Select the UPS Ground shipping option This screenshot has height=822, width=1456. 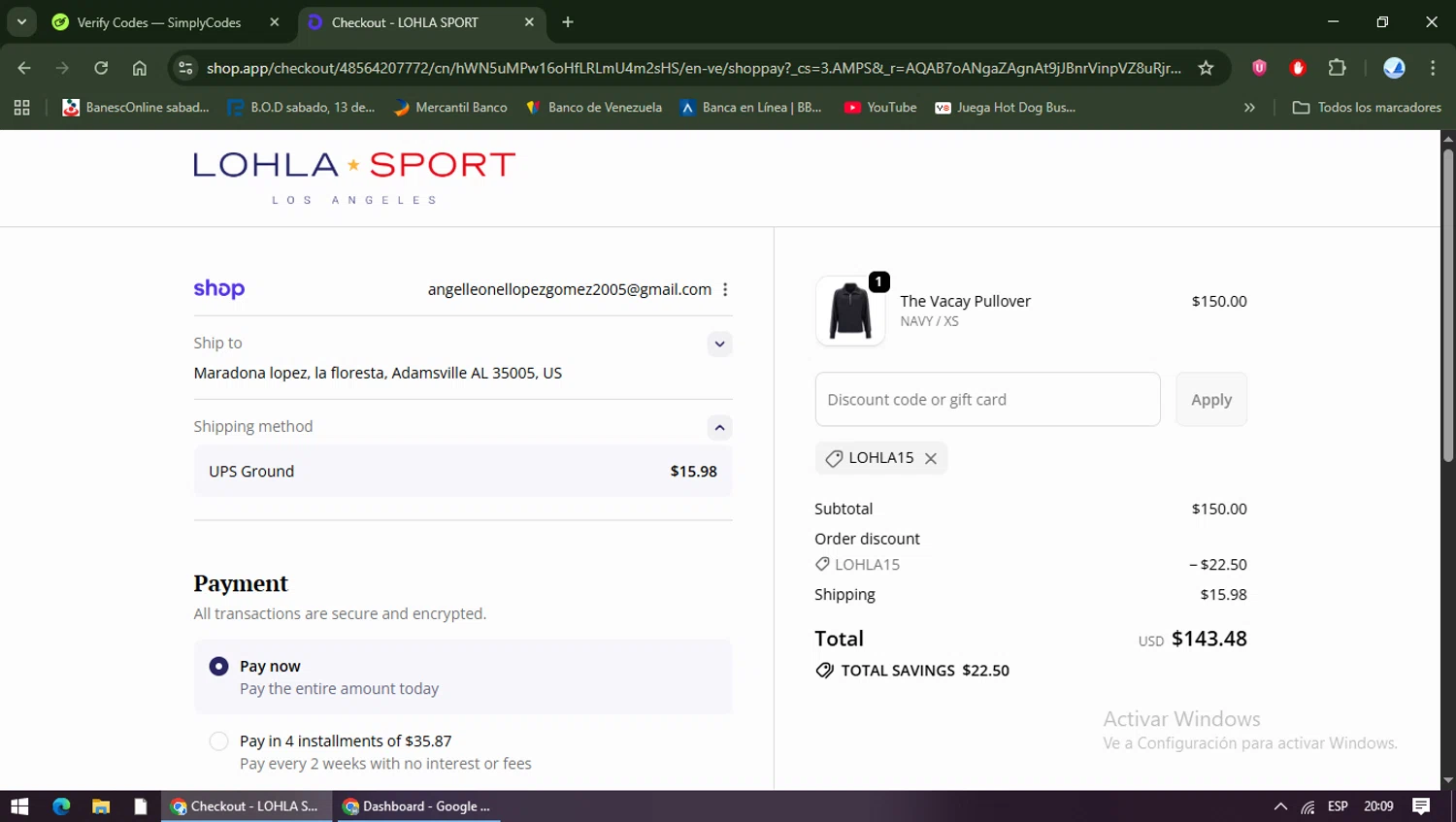pyautogui.click(x=463, y=471)
